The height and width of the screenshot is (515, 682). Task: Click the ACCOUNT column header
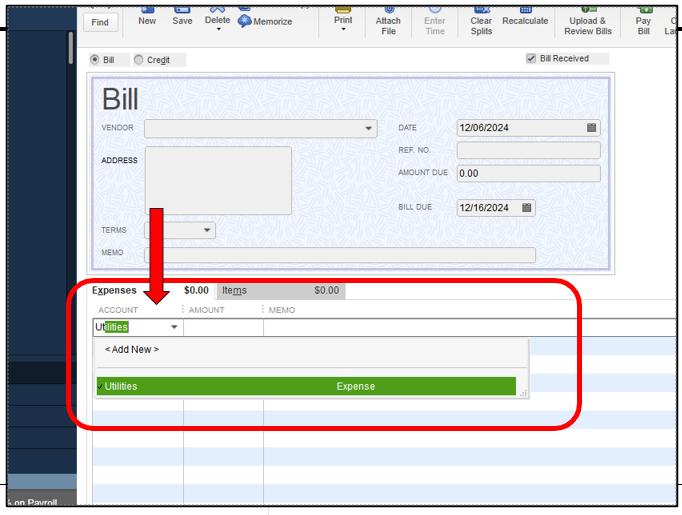(118, 310)
